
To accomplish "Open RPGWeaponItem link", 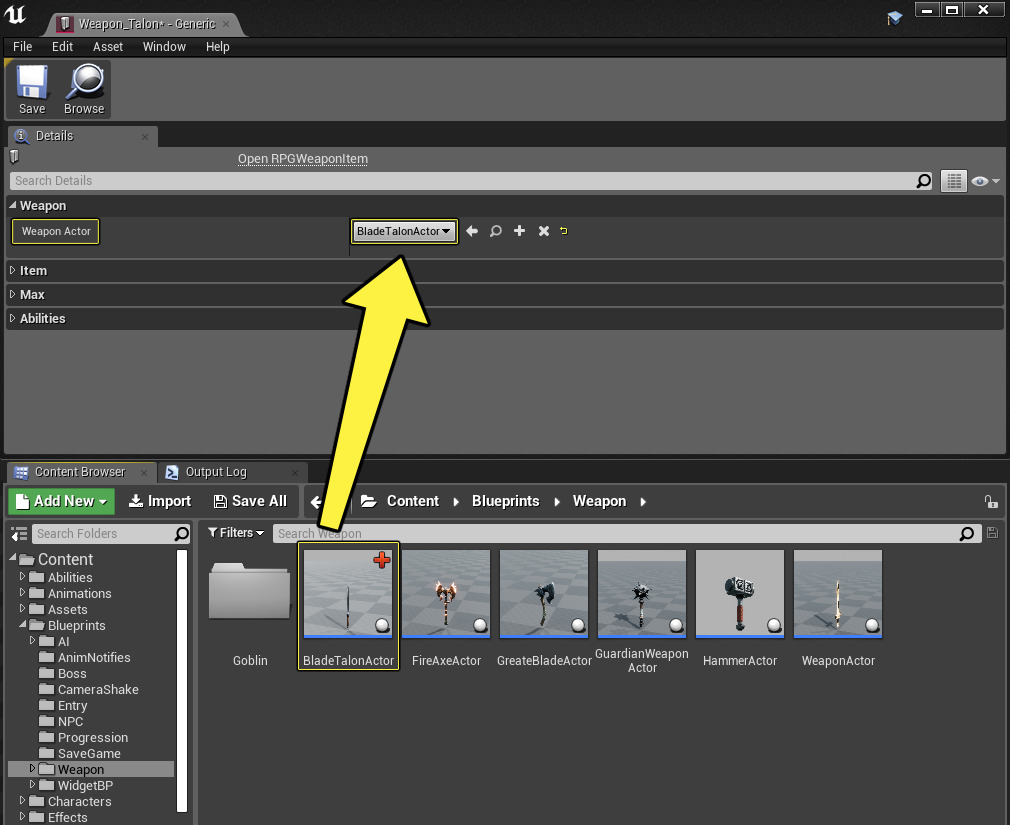I will (303, 159).
